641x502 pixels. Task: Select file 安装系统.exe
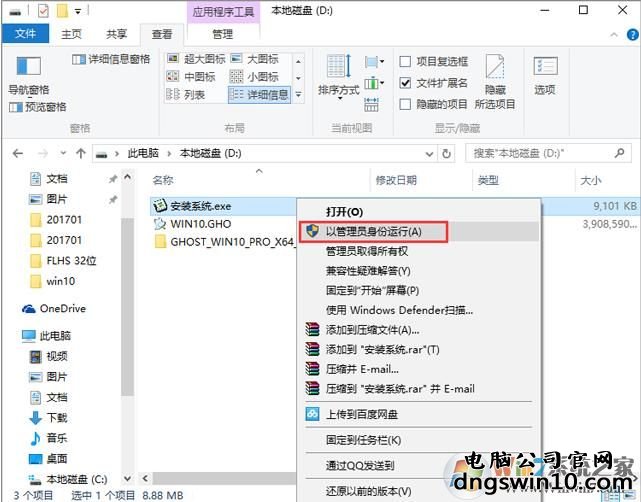[200, 206]
